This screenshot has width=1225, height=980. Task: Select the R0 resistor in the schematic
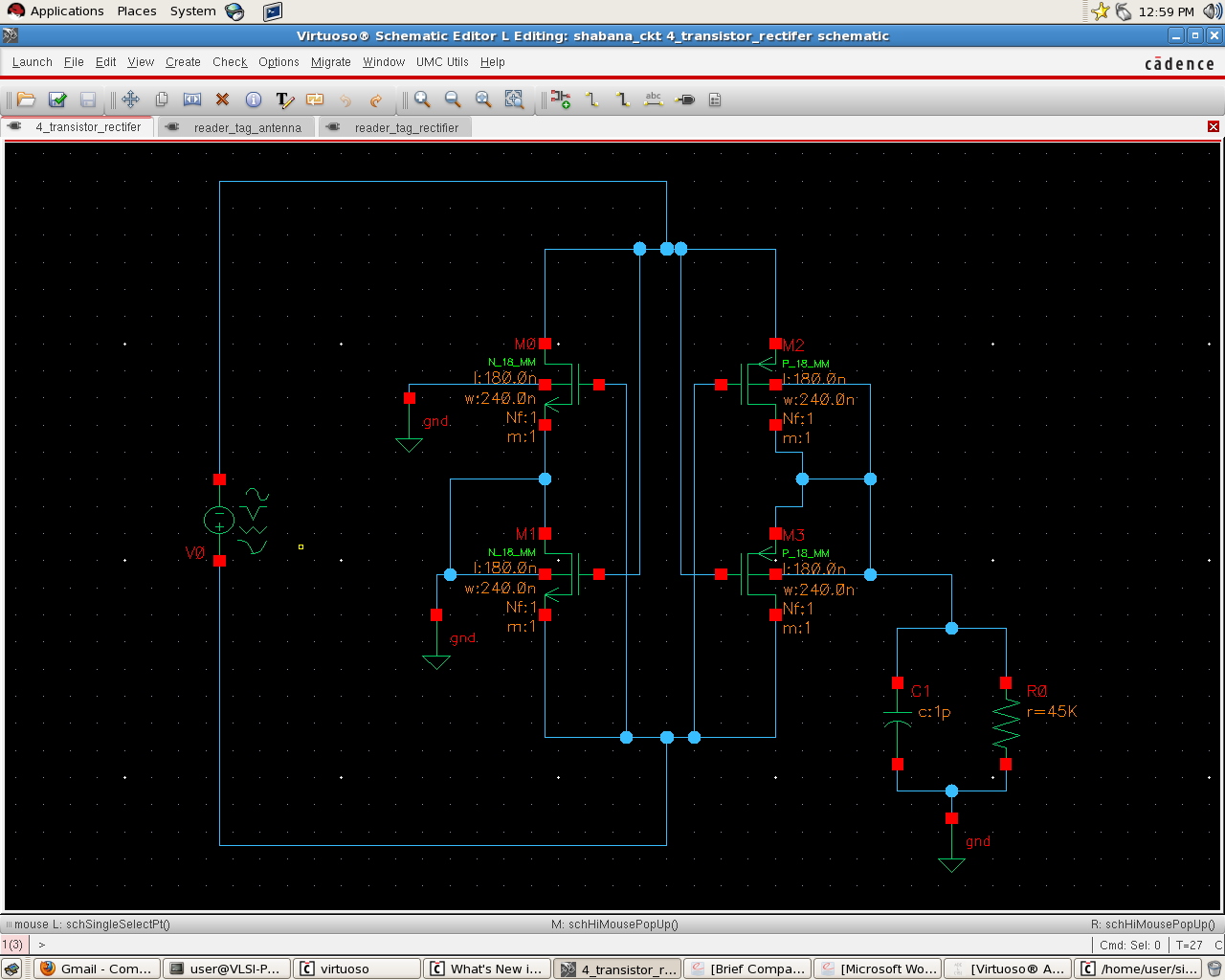tap(1006, 724)
